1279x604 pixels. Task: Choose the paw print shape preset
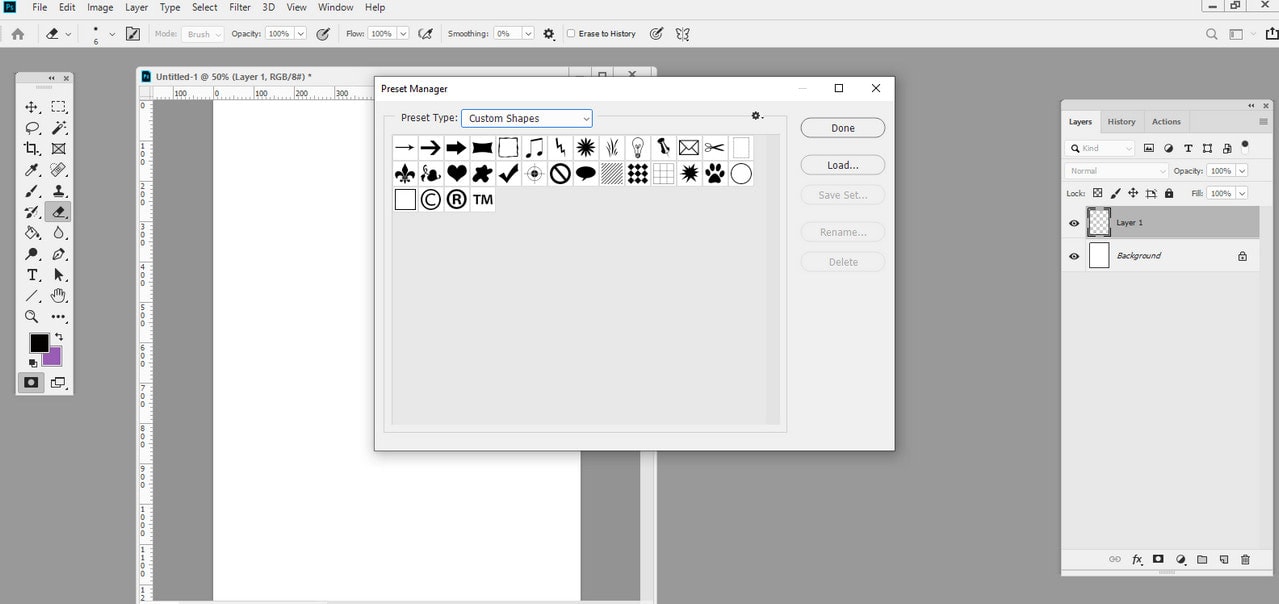715,174
